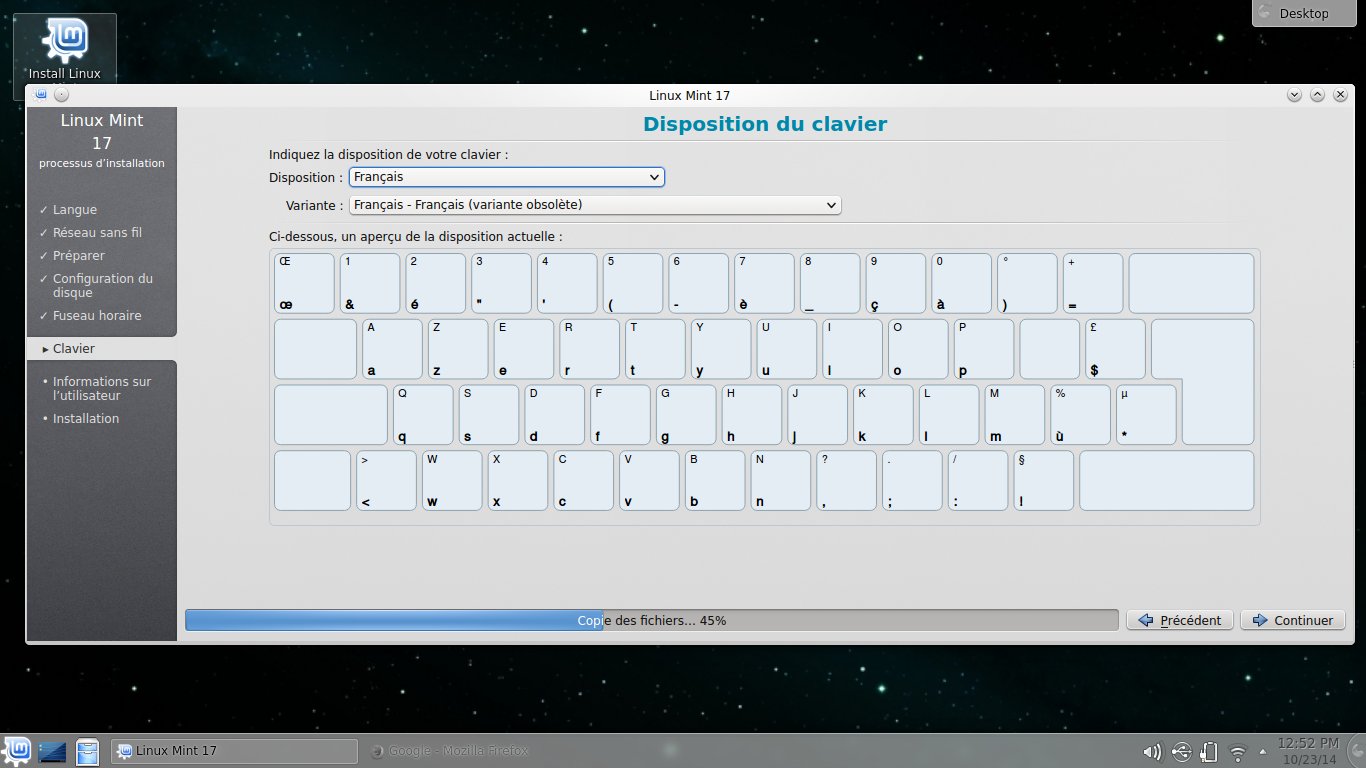Click the 'p' key in keyboard preview
This screenshot has width=1366, height=768.
point(984,349)
